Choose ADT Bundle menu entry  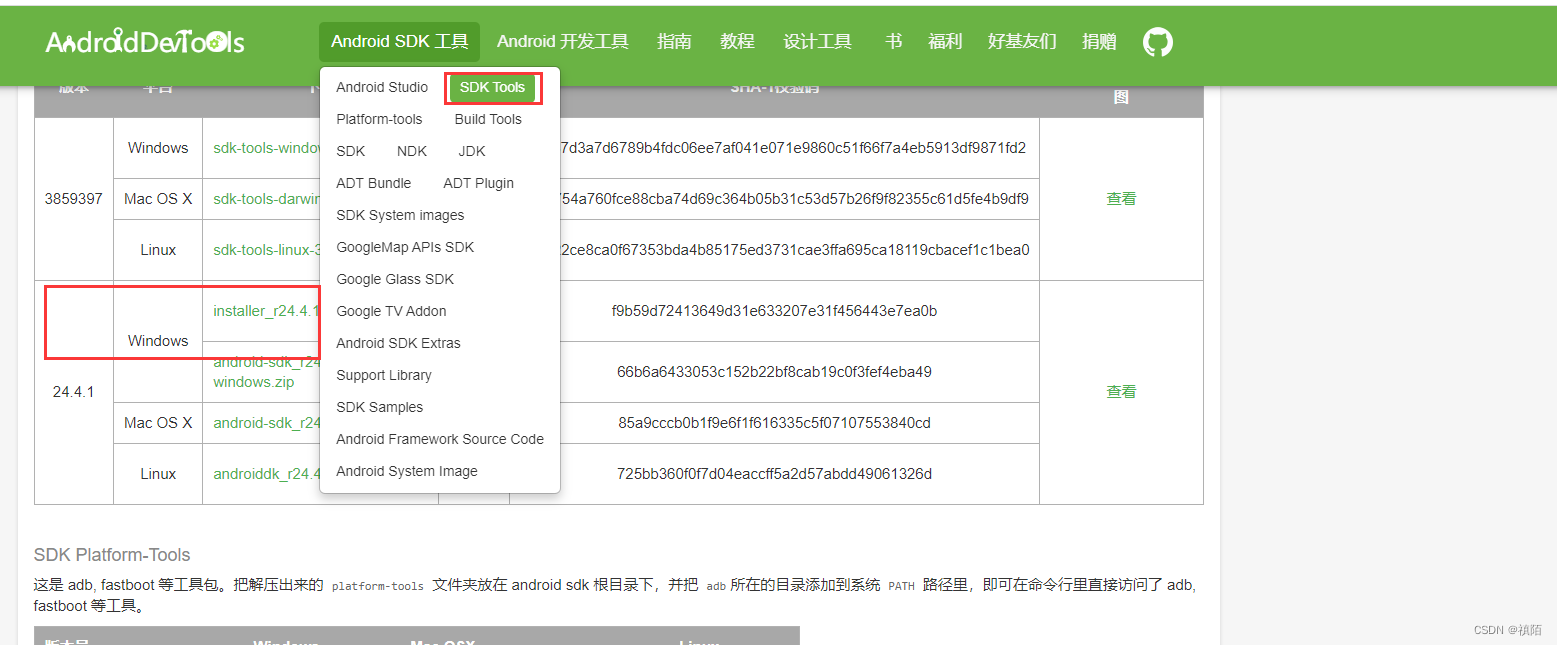point(374,183)
